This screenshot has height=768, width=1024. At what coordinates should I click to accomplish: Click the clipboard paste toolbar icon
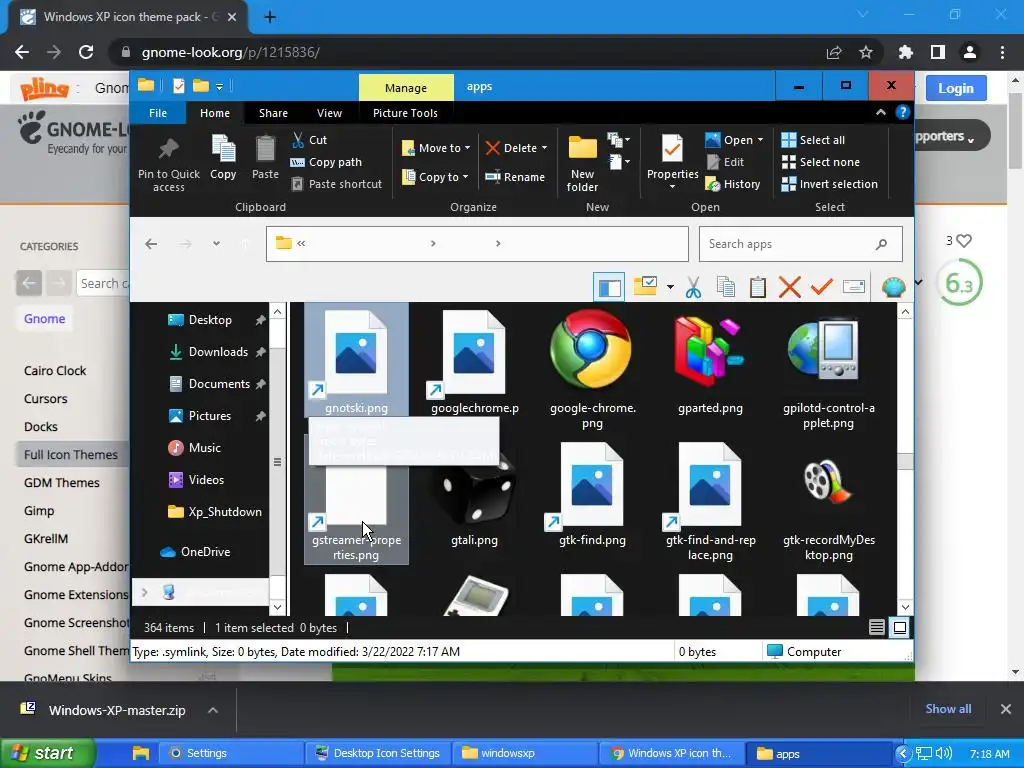pyautogui.click(x=758, y=287)
